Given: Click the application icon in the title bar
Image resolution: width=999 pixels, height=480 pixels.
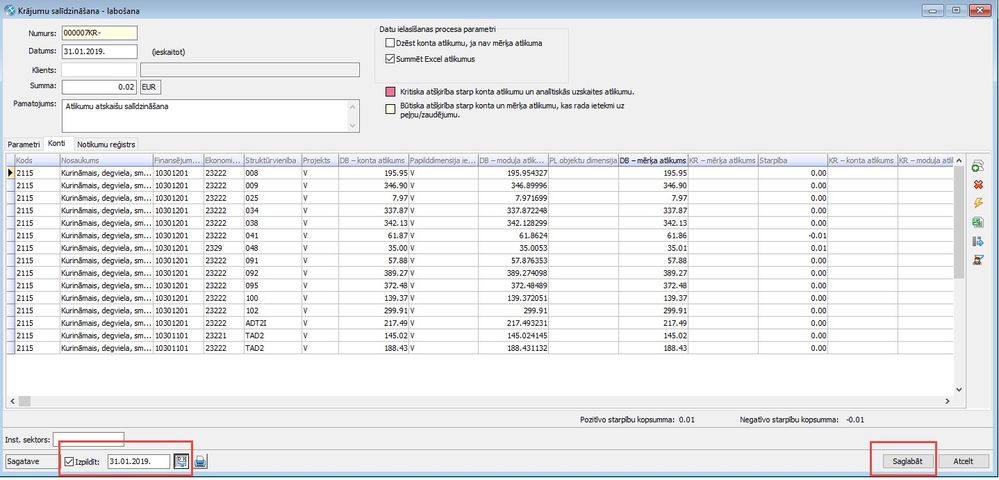Looking at the screenshot, I should coord(10,11).
